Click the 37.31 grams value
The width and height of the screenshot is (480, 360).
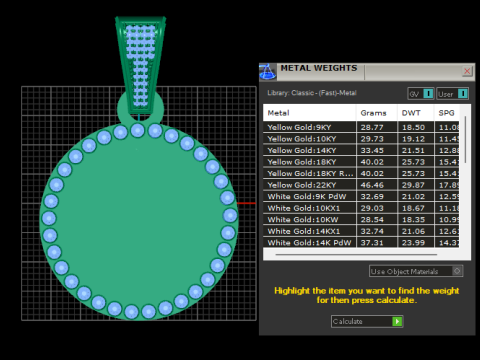point(372,243)
